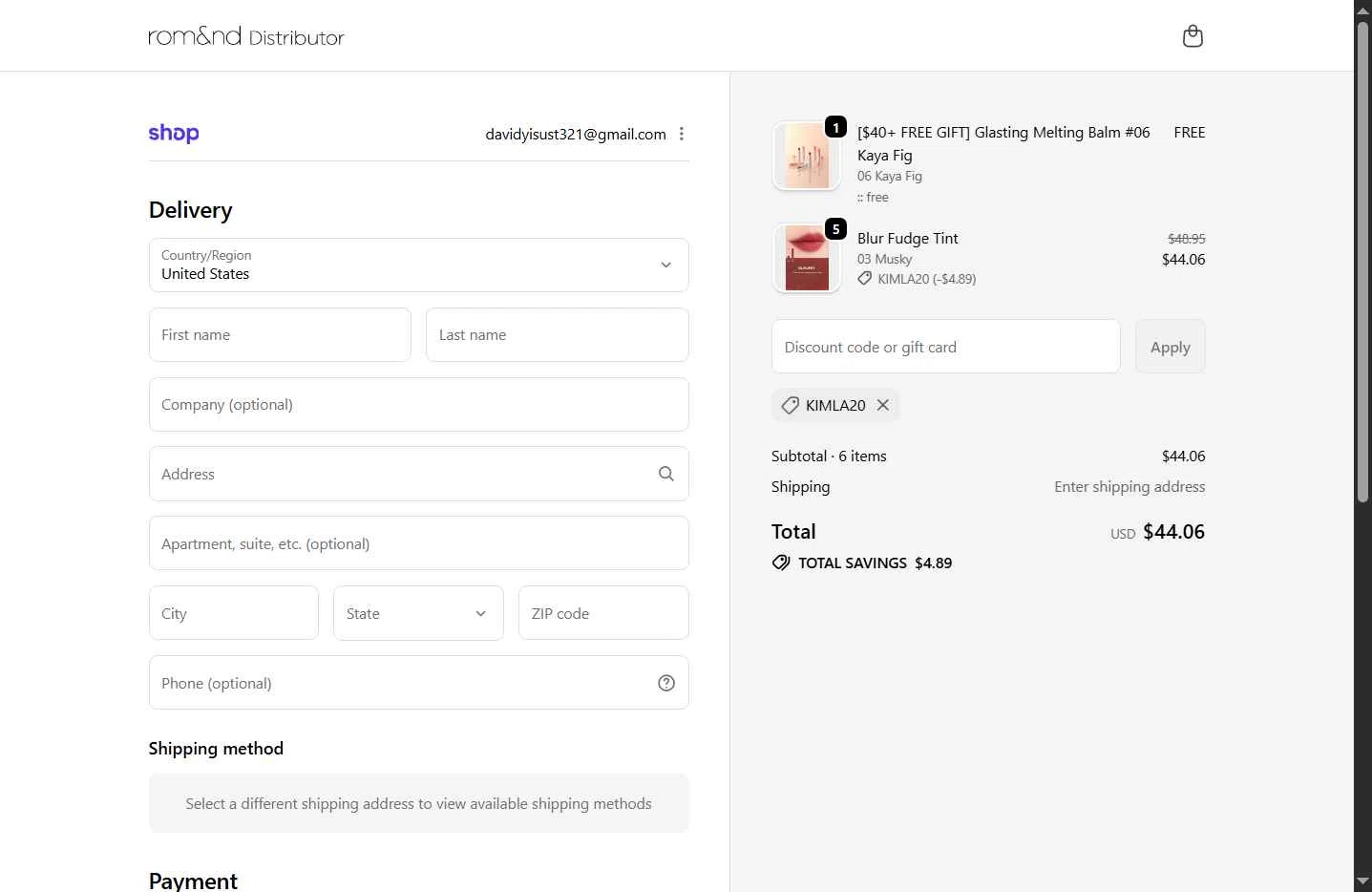Click the Company (optional) field

pos(418,404)
